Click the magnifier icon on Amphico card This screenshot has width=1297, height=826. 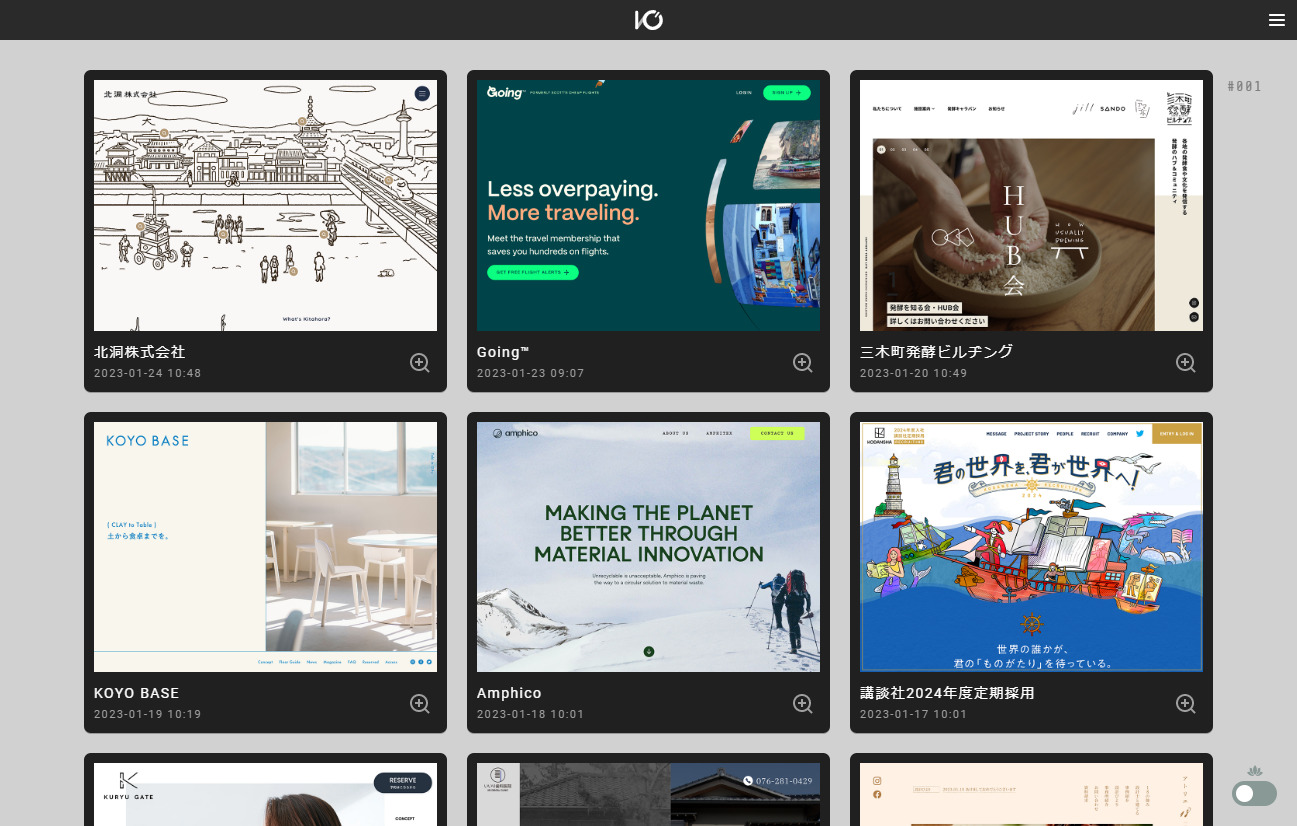point(803,703)
